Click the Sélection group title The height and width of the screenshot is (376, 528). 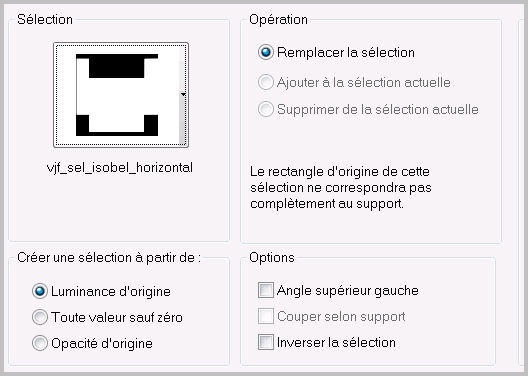[x=45, y=19]
